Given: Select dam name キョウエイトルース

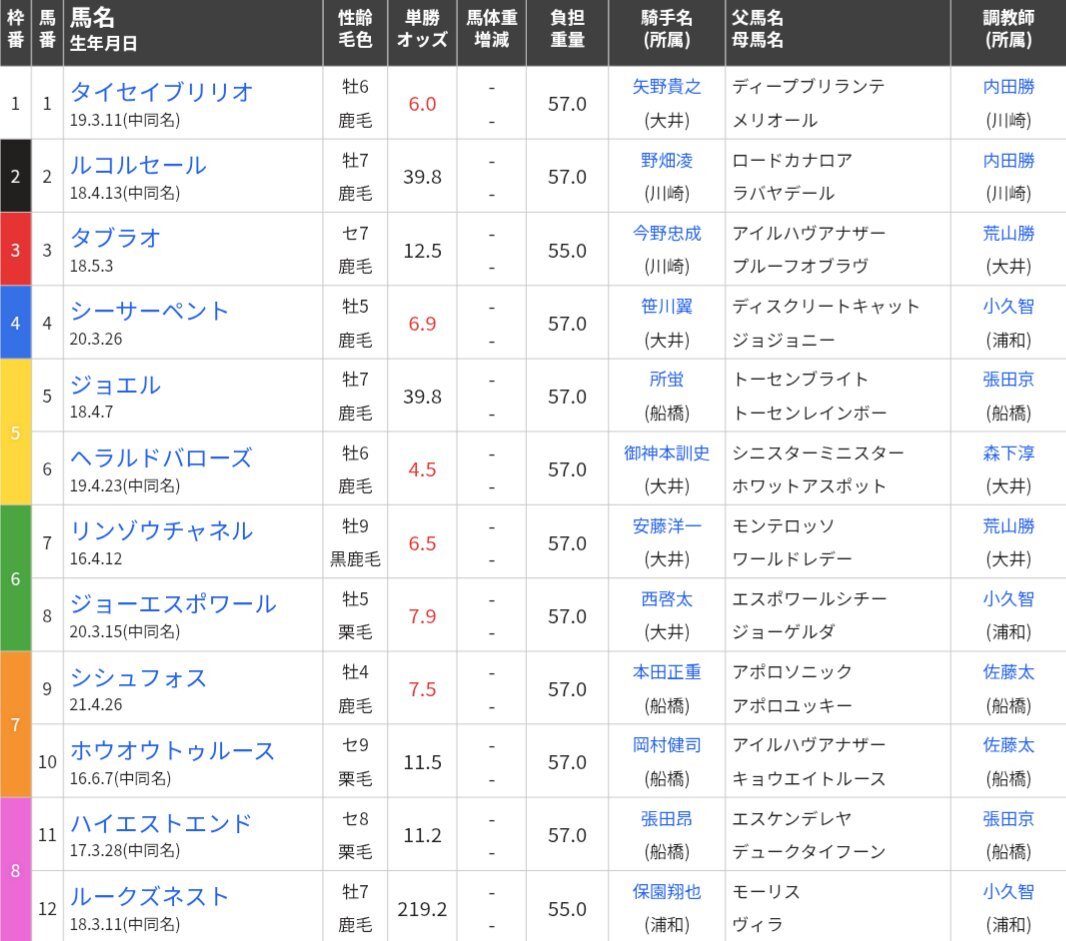Looking at the screenshot, I should pyautogui.click(x=808, y=779).
